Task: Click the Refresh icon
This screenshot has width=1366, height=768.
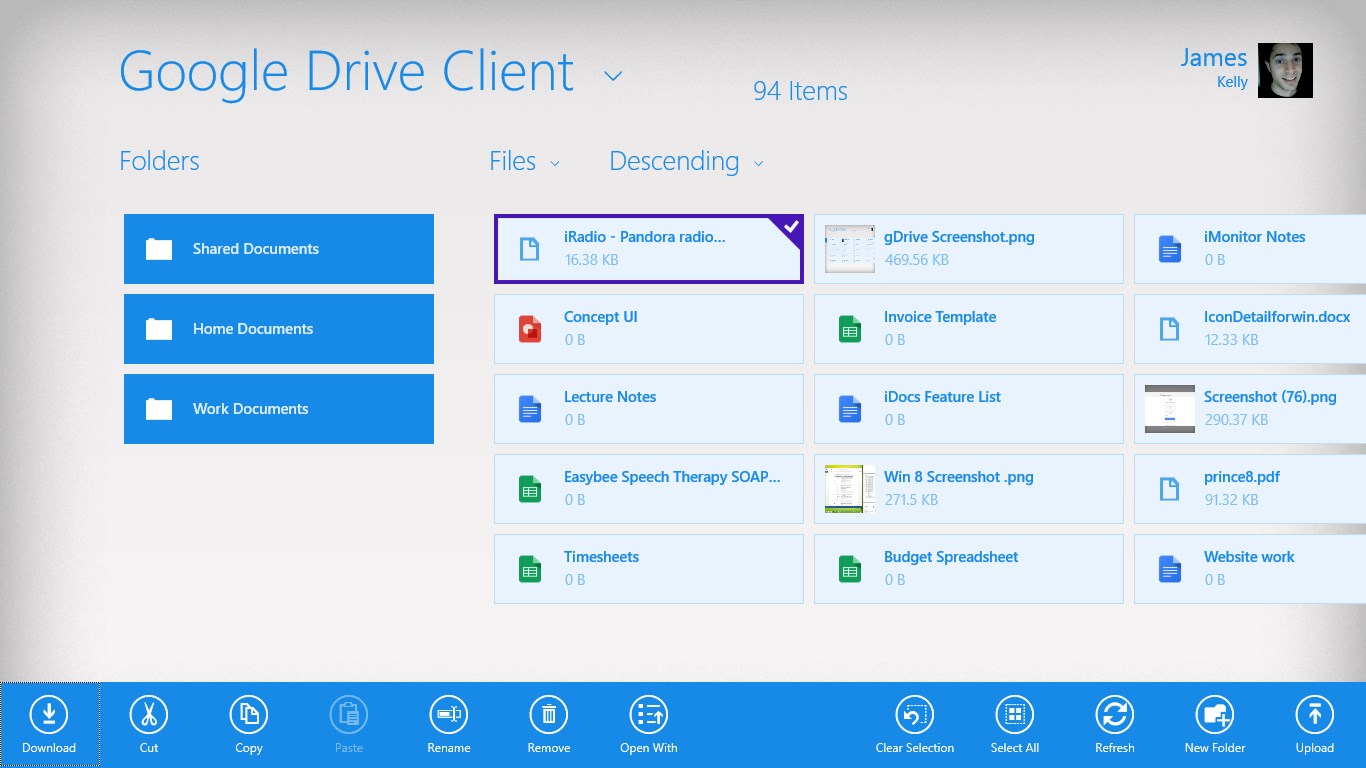Action: coord(1115,715)
